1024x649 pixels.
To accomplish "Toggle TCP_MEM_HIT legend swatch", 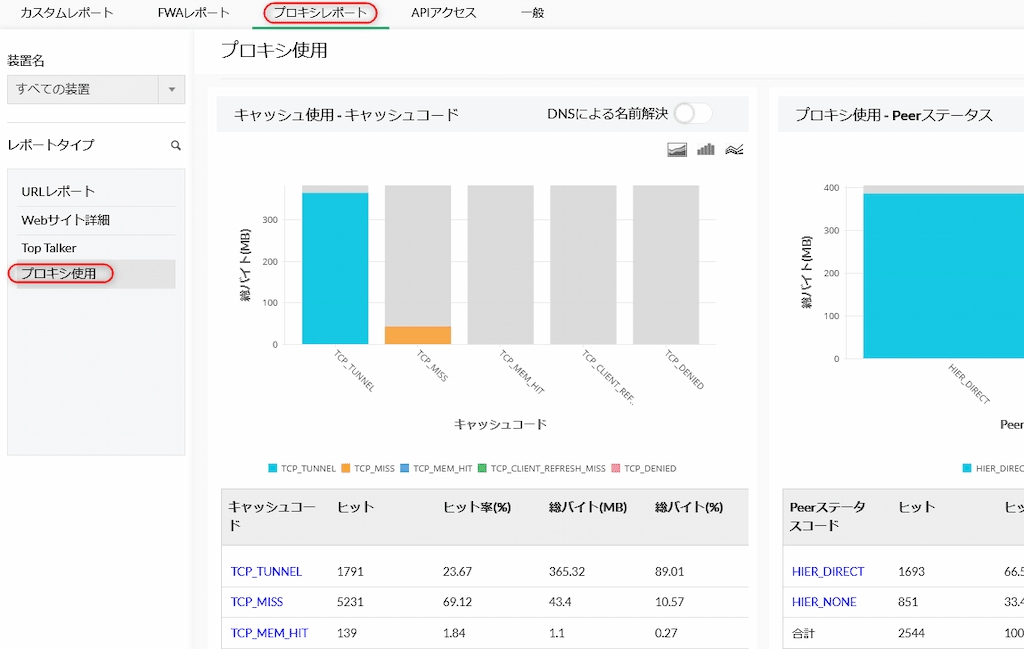I will pyautogui.click(x=404, y=468).
